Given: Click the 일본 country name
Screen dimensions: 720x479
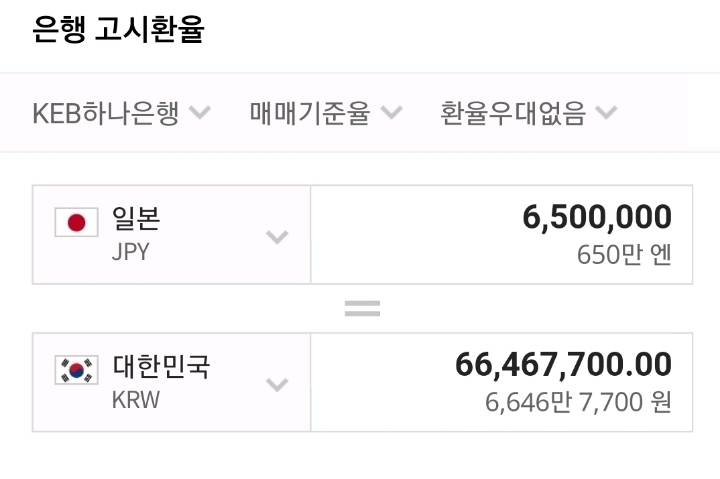Looking at the screenshot, I should (x=136, y=218).
